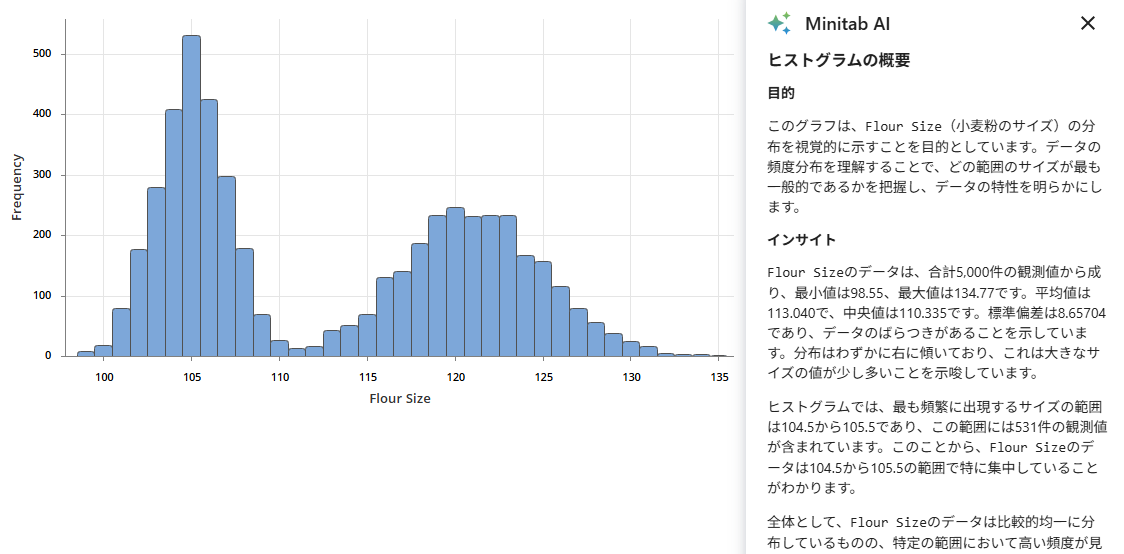Click the 300 tick label on y-axis
Image resolution: width=1124 pixels, height=554 pixels.
click(x=42, y=175)
